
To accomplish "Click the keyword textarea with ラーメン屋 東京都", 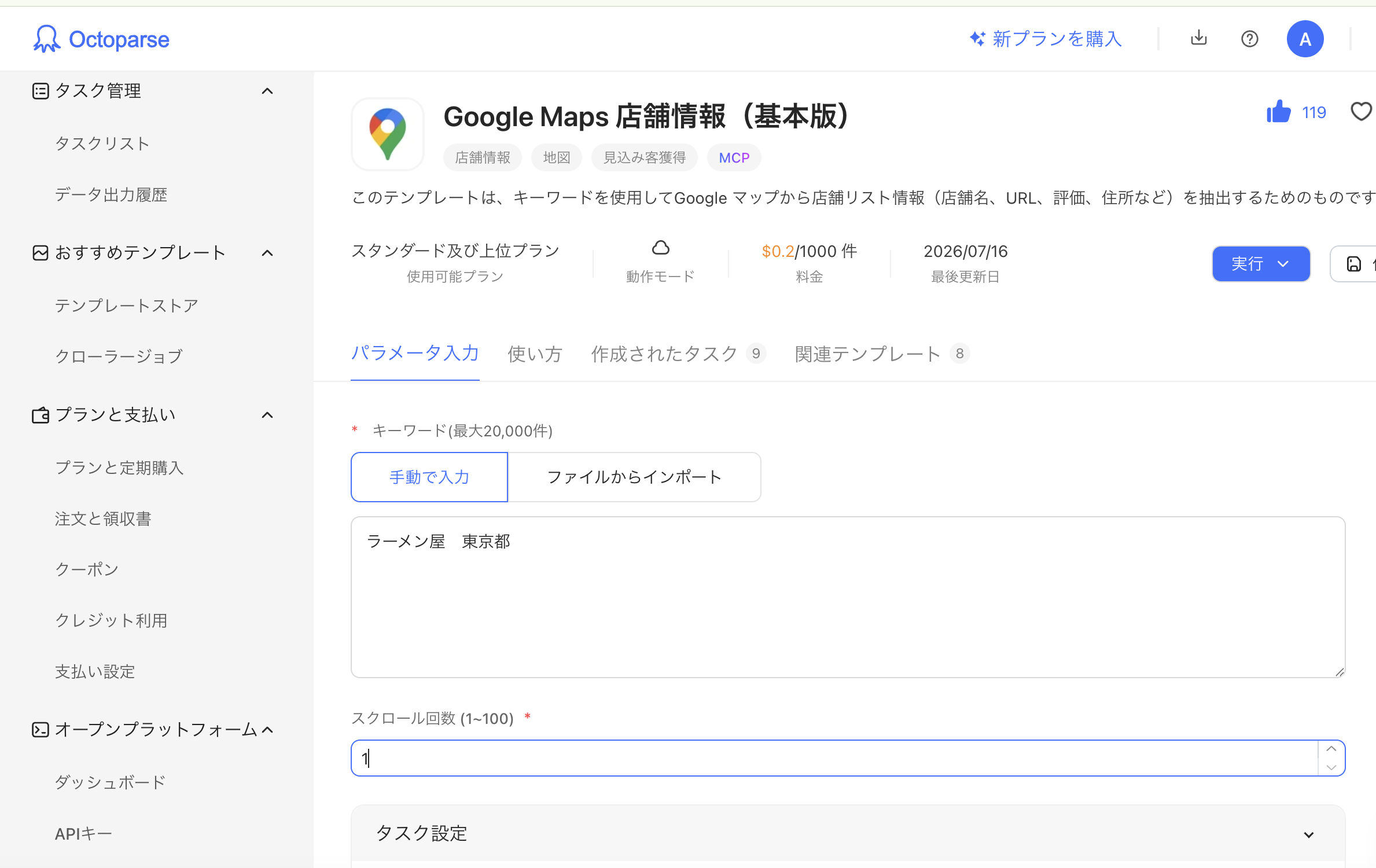I will tap(848, 597).
